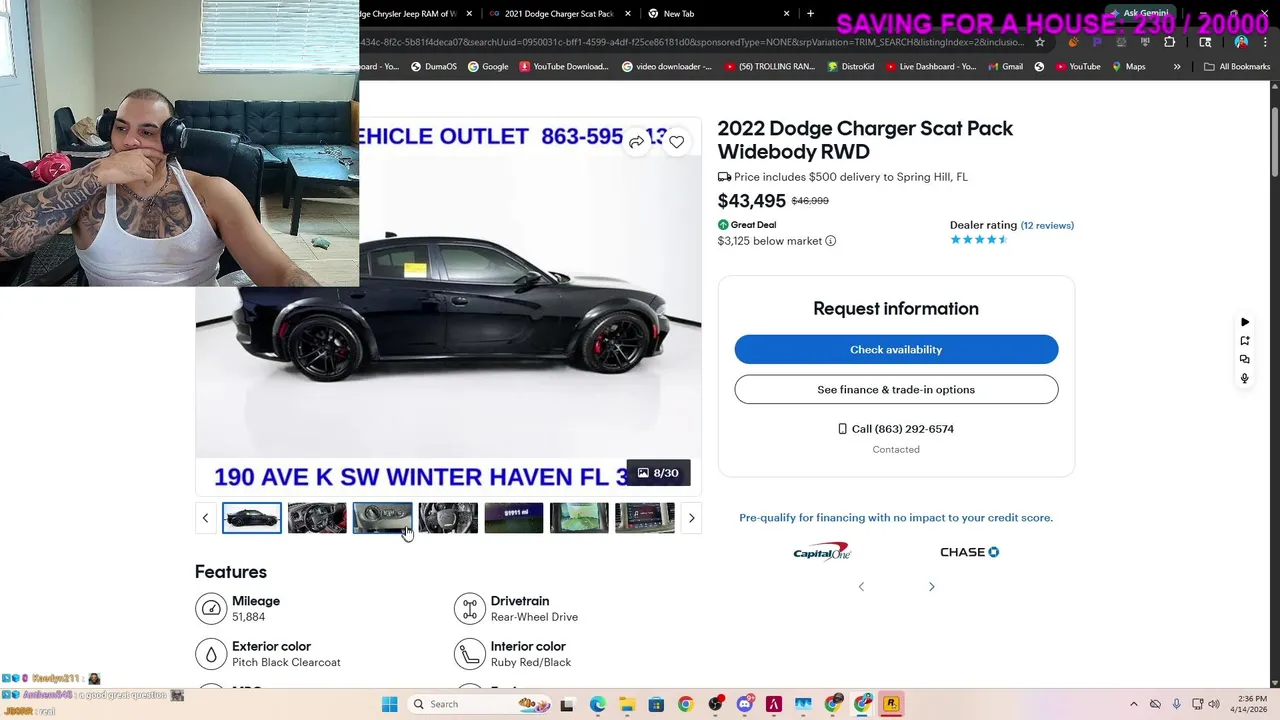Open the Maps bookmark

pyautogui.click(x=1128, y=67)
